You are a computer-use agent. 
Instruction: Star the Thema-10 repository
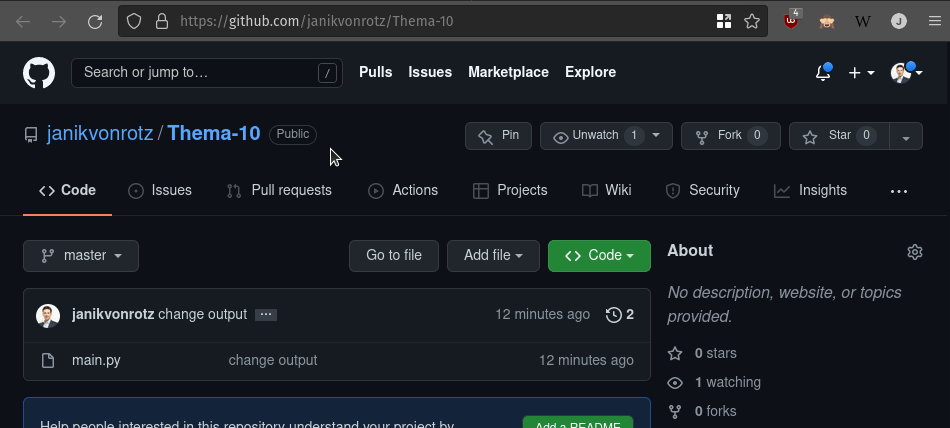pyautogui.click(x=839, y=136)
